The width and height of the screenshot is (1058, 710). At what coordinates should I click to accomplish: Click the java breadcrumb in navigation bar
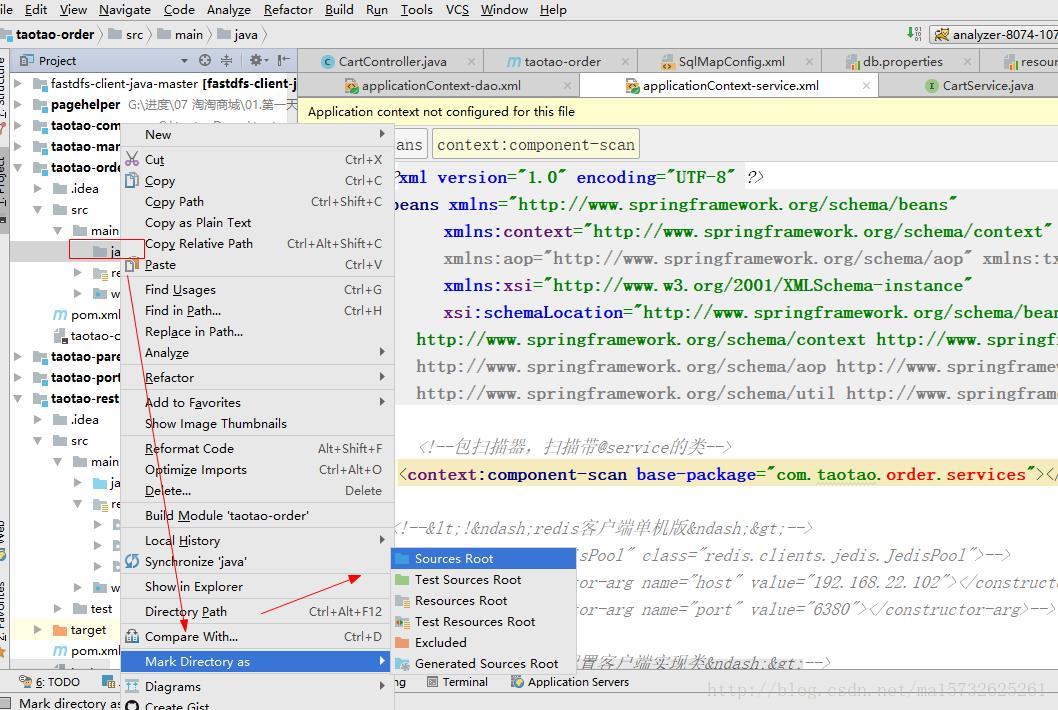238,34
